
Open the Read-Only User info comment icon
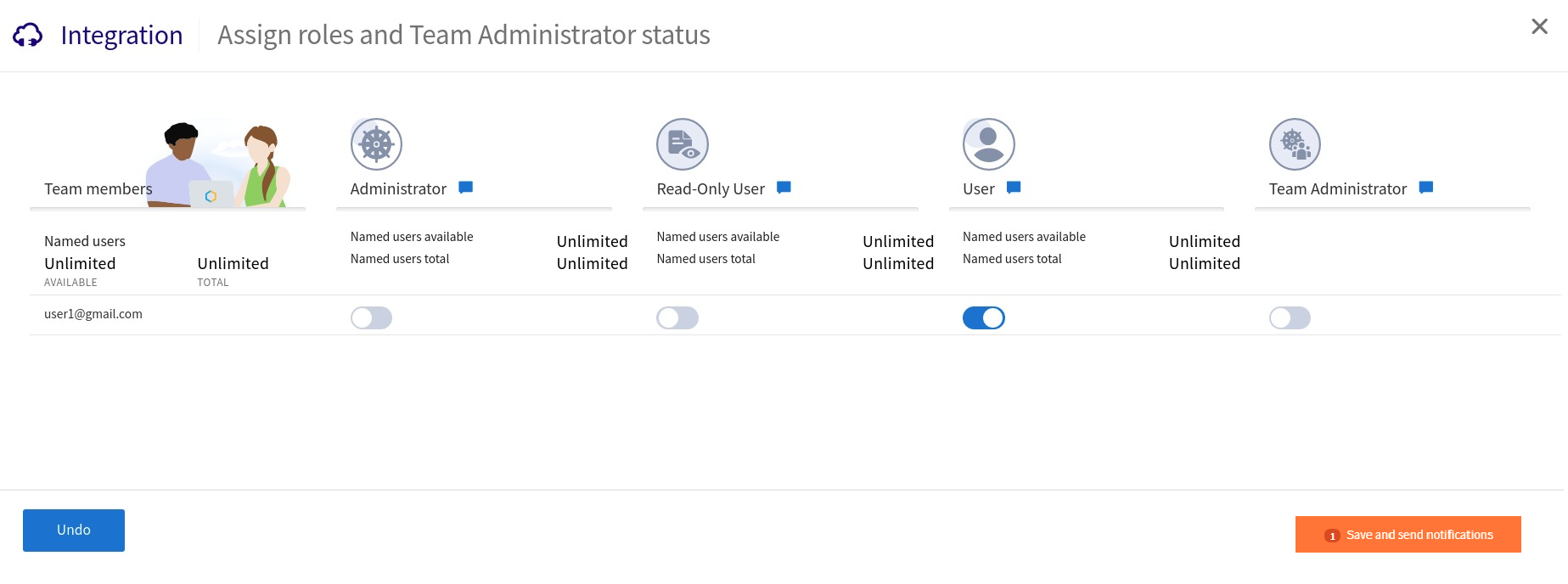point(784,188)
